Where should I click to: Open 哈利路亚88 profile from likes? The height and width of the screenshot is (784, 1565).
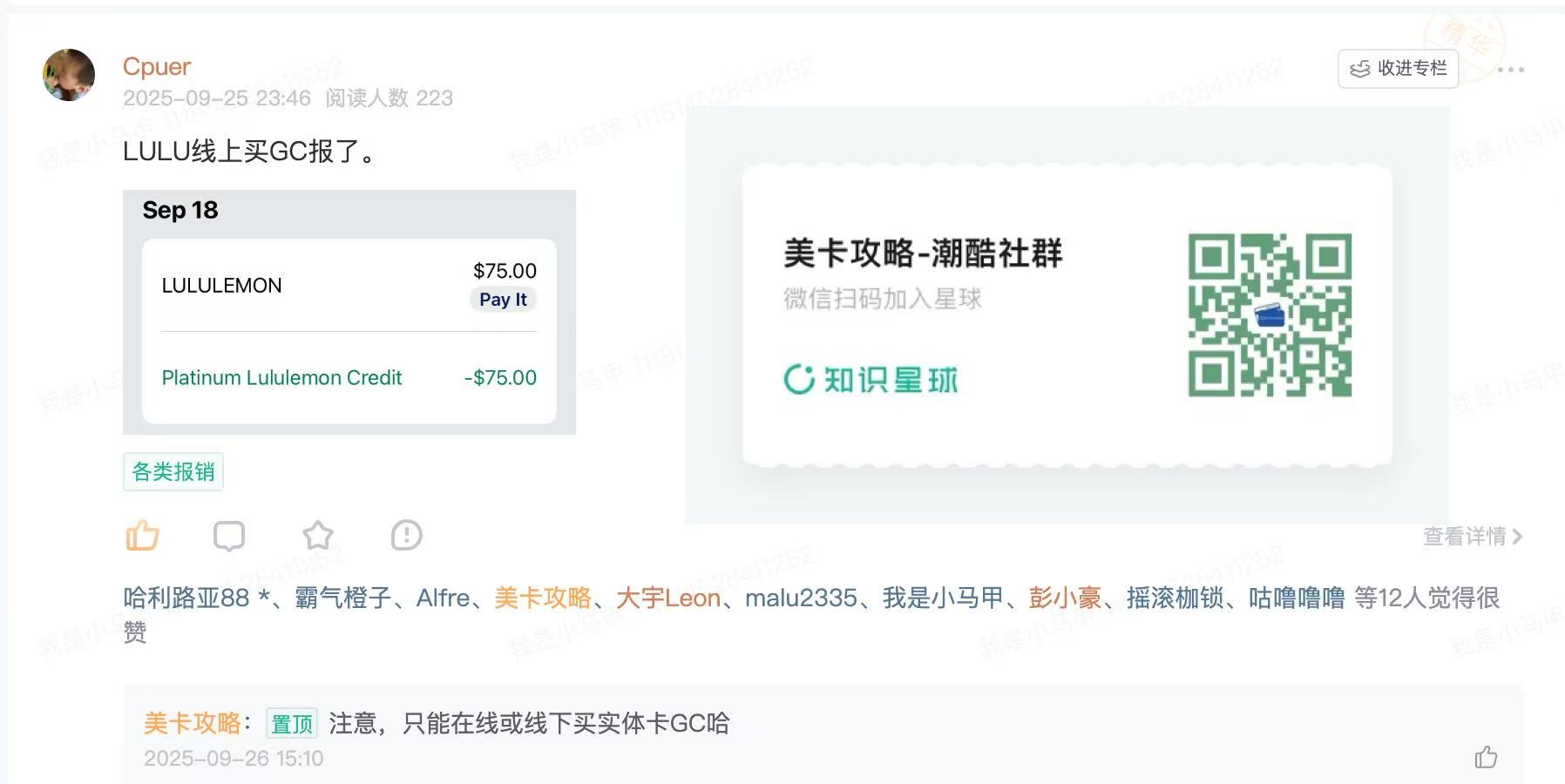coord(186,598)
